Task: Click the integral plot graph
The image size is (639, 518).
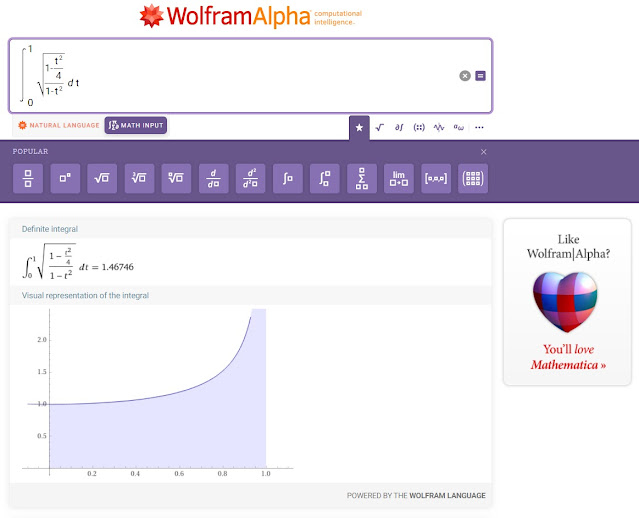Action: pyautogui.click(x=157, y=392)
